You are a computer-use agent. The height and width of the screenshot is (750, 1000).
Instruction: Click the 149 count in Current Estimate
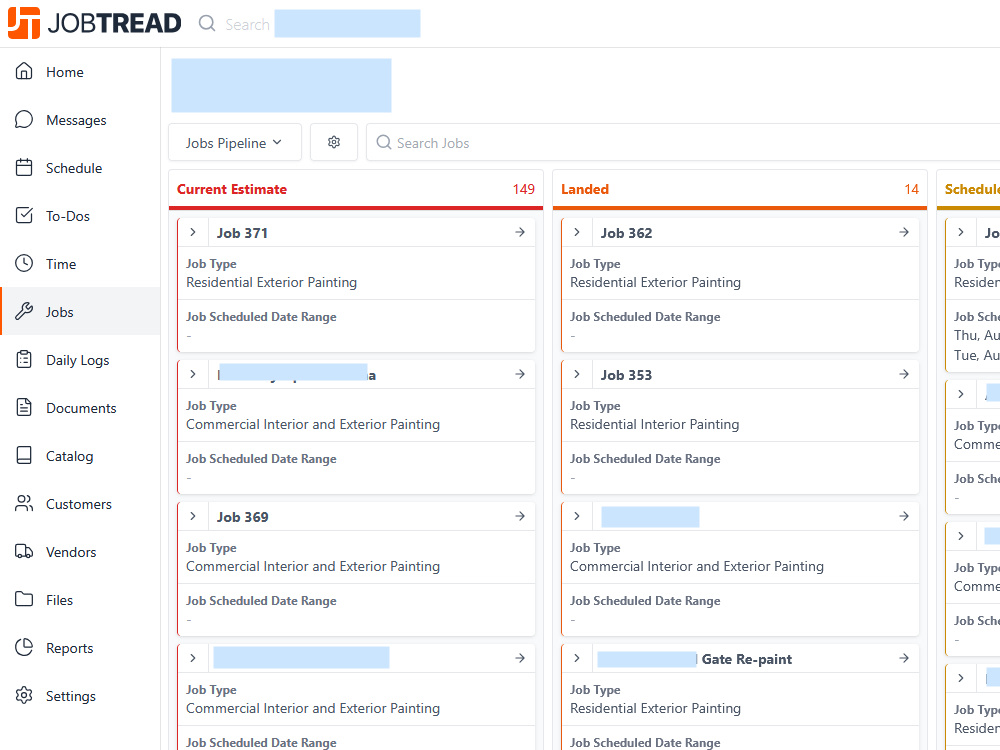[x=524, y=189]
